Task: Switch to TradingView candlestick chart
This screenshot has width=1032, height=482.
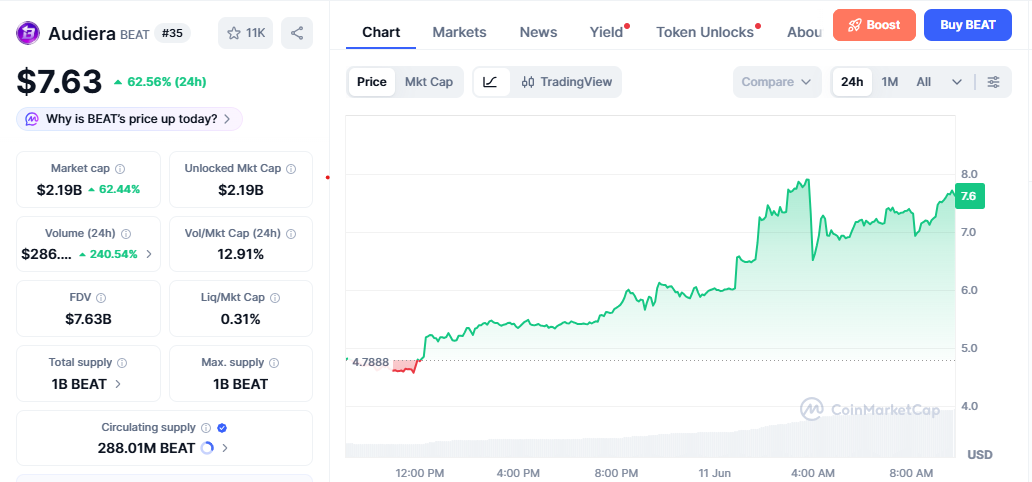Action: click(x=567, y=82)
